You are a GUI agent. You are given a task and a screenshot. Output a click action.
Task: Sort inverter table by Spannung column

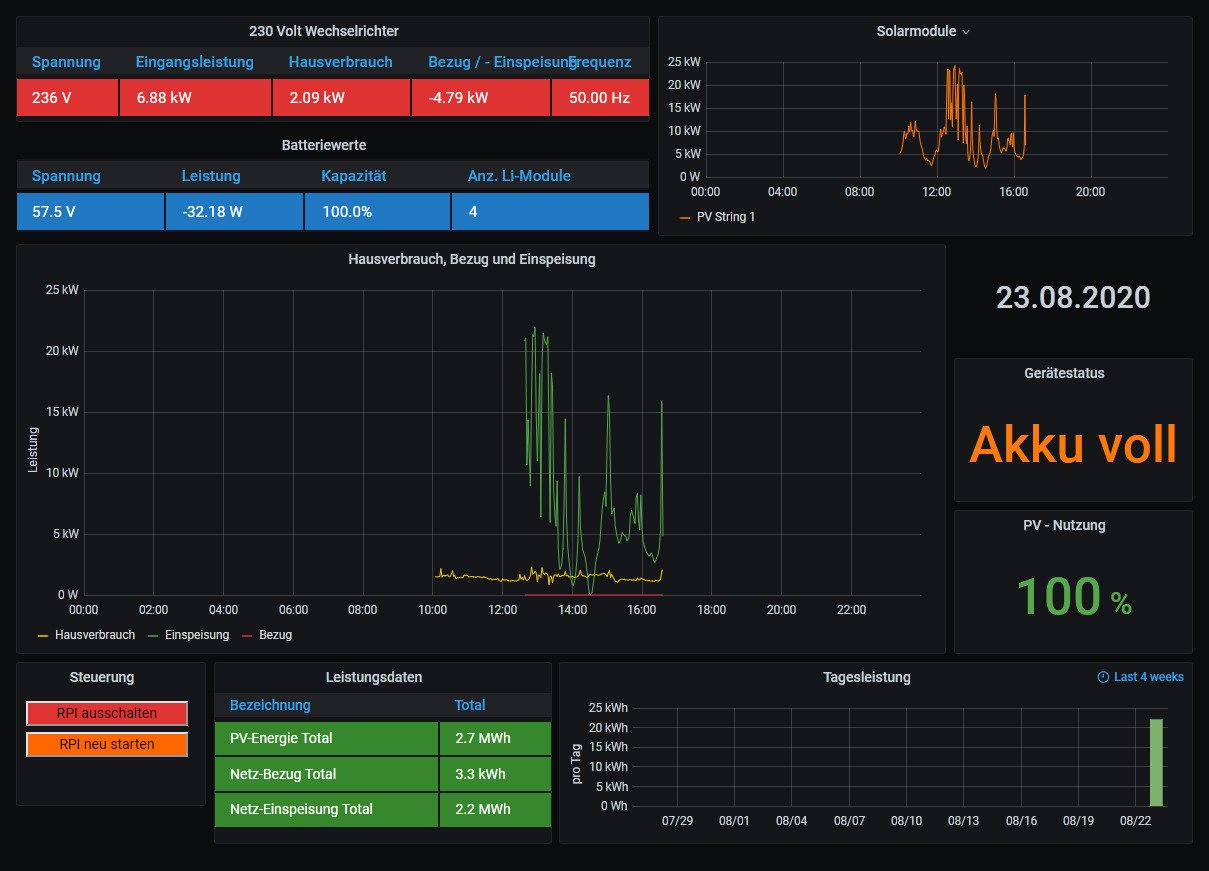[66, 62]
